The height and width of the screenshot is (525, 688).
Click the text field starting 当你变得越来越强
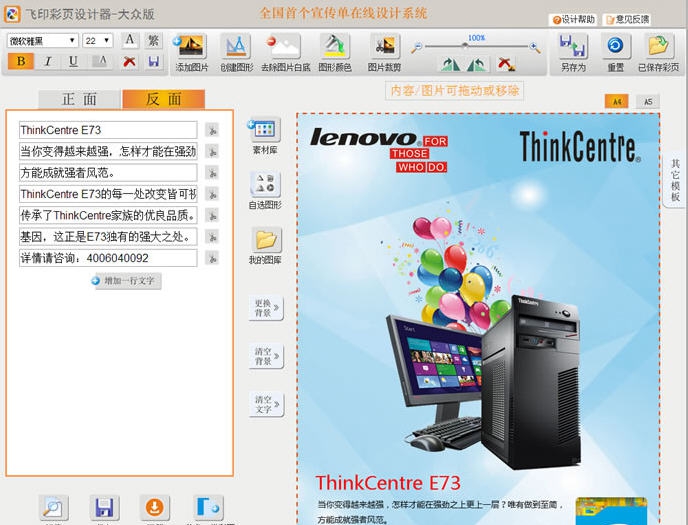point(108,151)
